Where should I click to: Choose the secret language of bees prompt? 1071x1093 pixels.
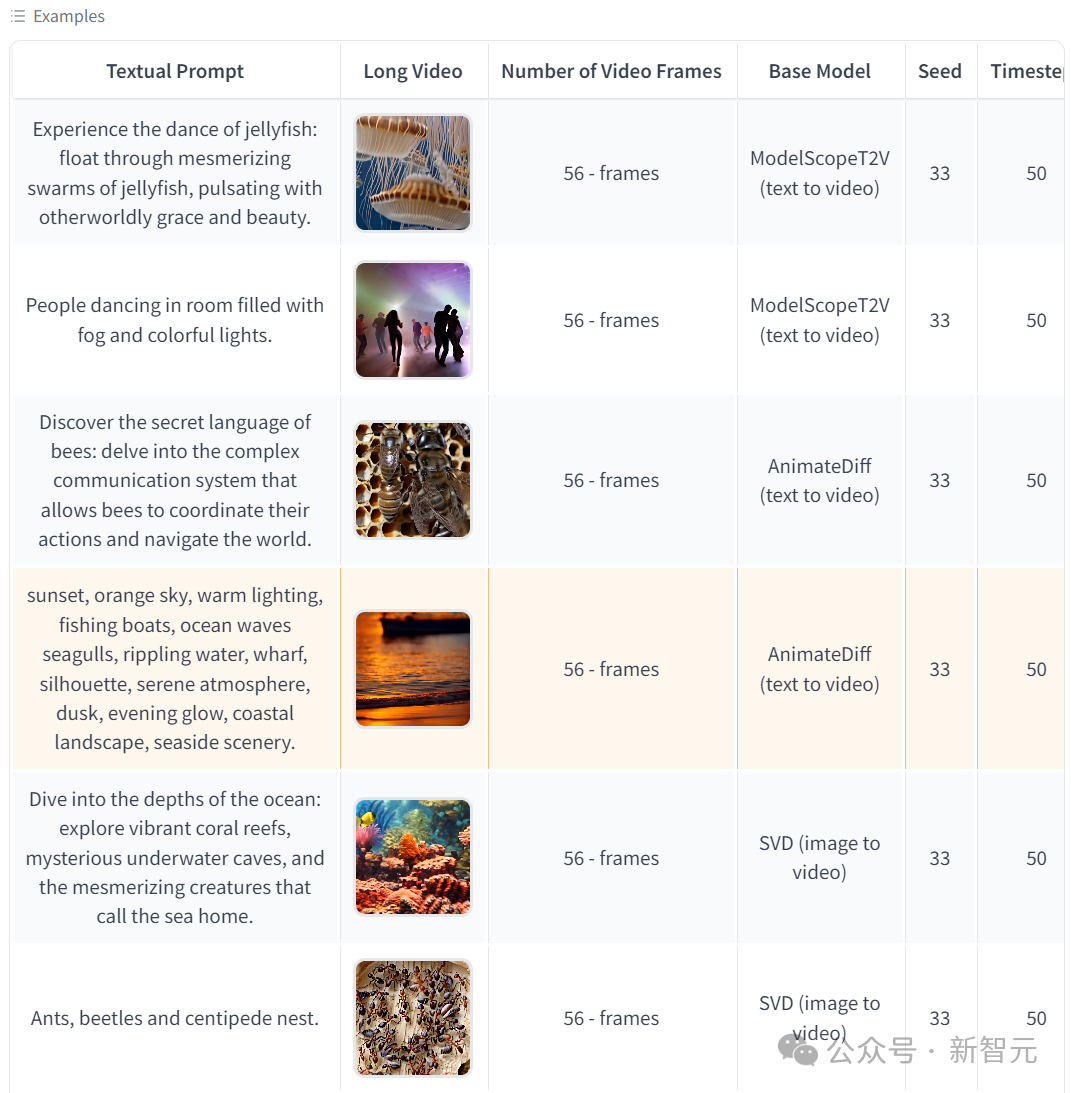click(175, 480)
